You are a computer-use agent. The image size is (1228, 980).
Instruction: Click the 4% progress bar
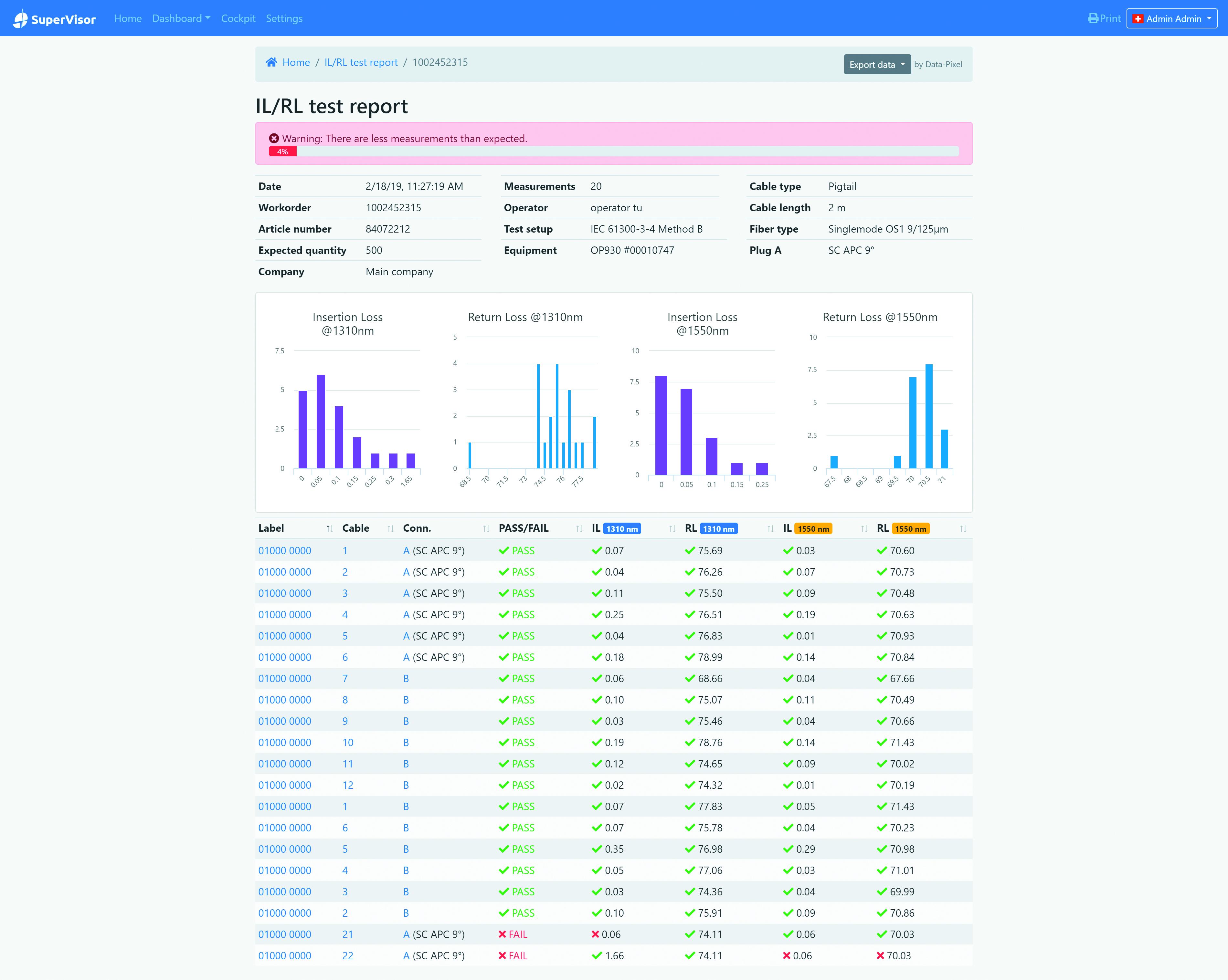click(614, 151)
